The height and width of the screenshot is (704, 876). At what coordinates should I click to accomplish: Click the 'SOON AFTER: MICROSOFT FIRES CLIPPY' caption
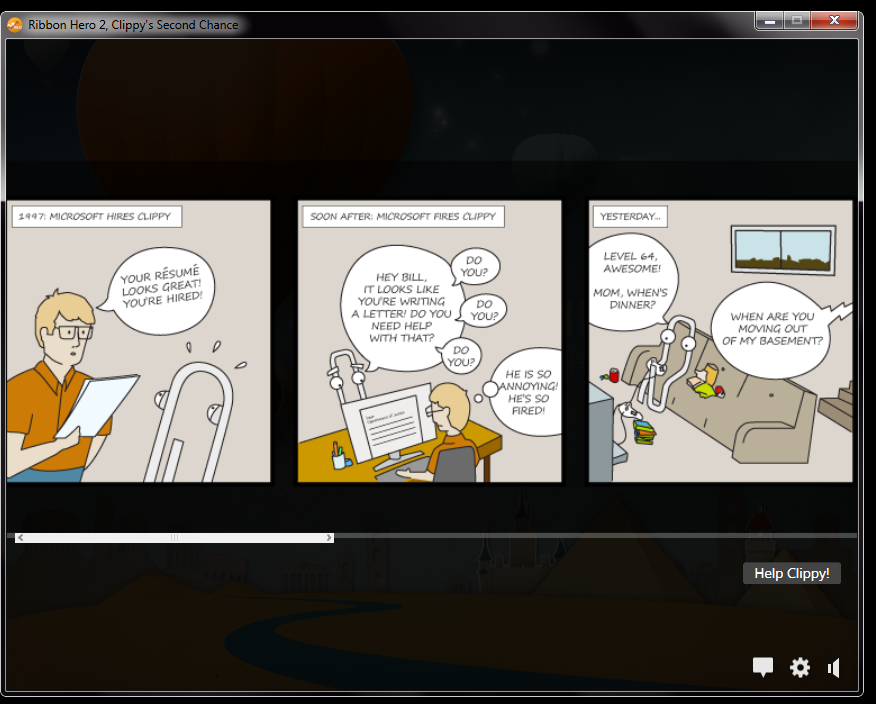(403, 216)
